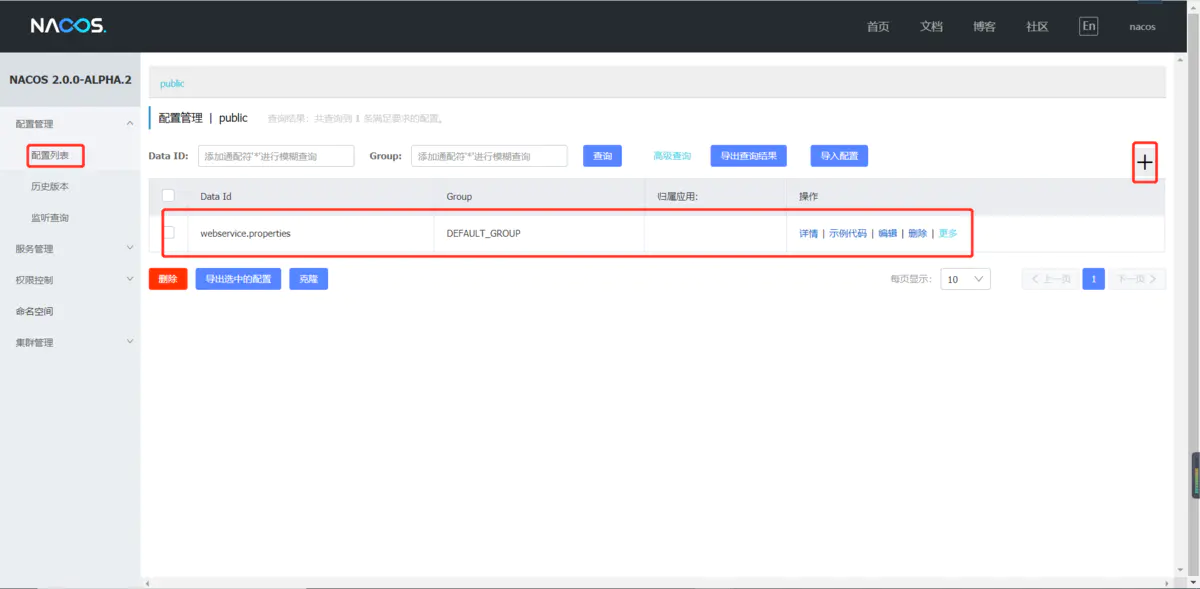Select the public namespace tab
The image size is (1200, 589).
172,83
